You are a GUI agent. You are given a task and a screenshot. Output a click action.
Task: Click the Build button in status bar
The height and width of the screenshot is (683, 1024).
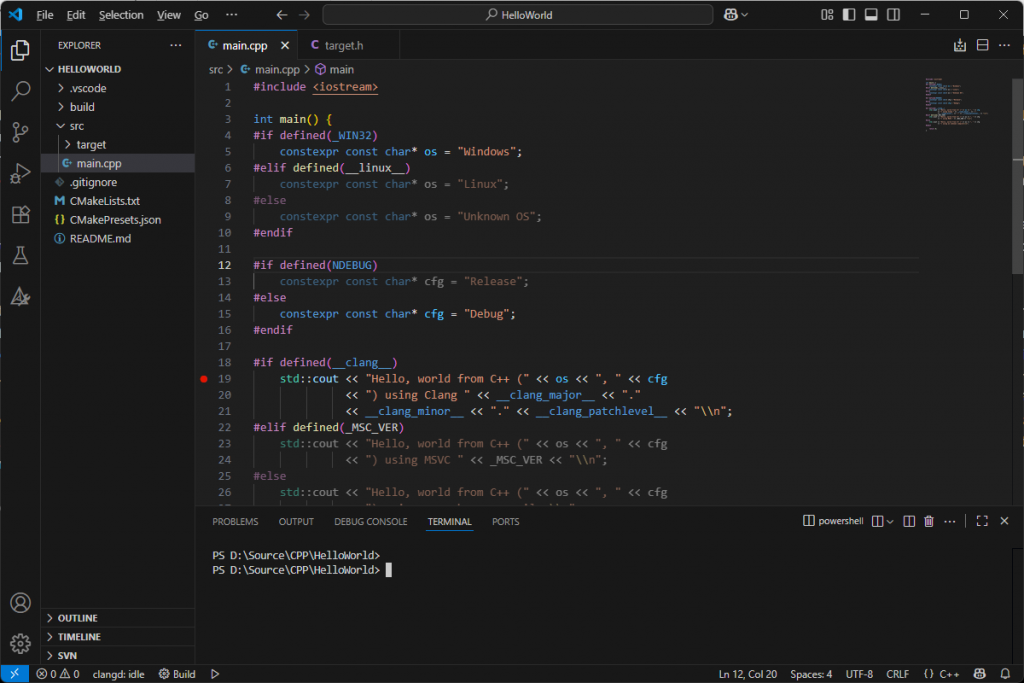tap(177, 674)
